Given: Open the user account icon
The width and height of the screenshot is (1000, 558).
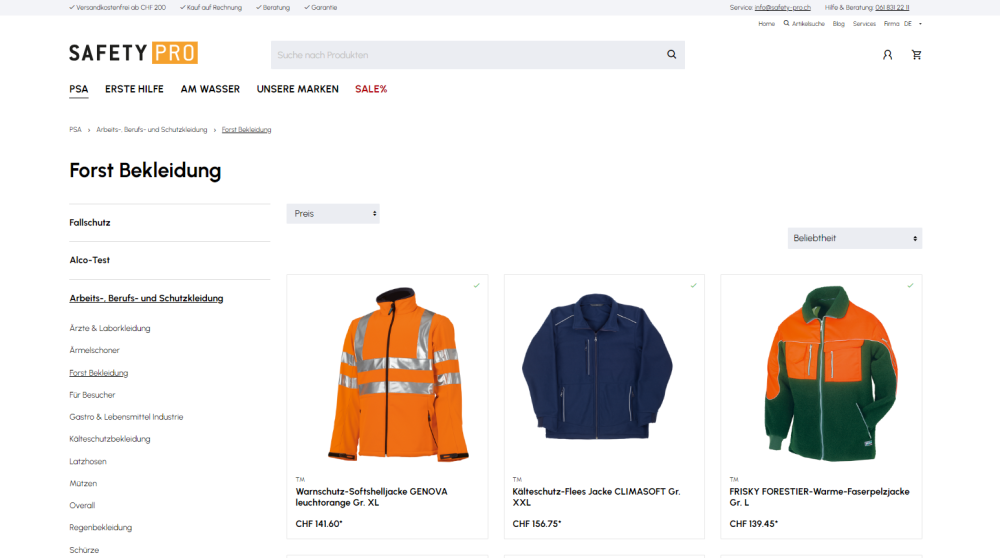Looking at the screenshot, I should tap(887, 55).
